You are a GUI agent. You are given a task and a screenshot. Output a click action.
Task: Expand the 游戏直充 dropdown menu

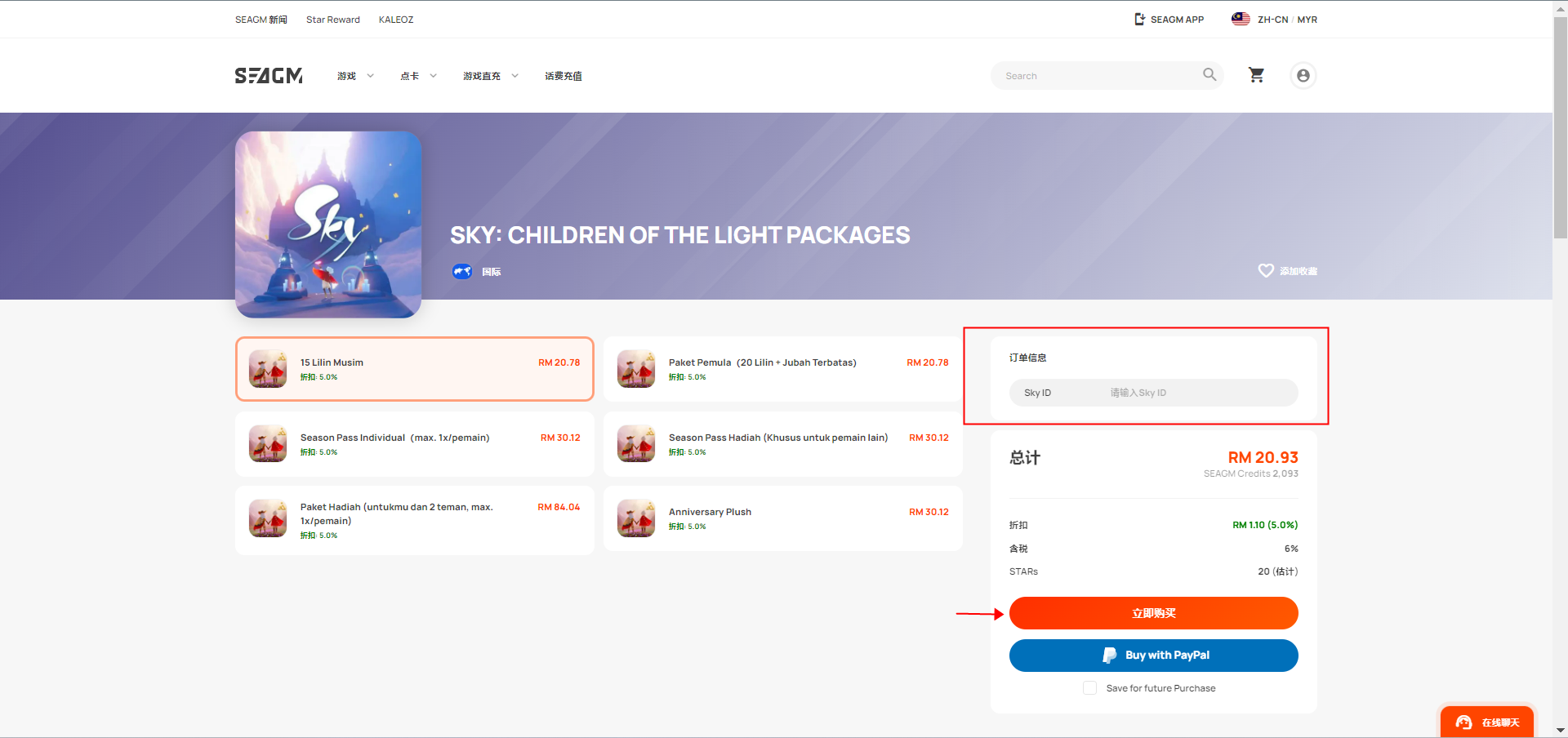click(x=491, y=76)
